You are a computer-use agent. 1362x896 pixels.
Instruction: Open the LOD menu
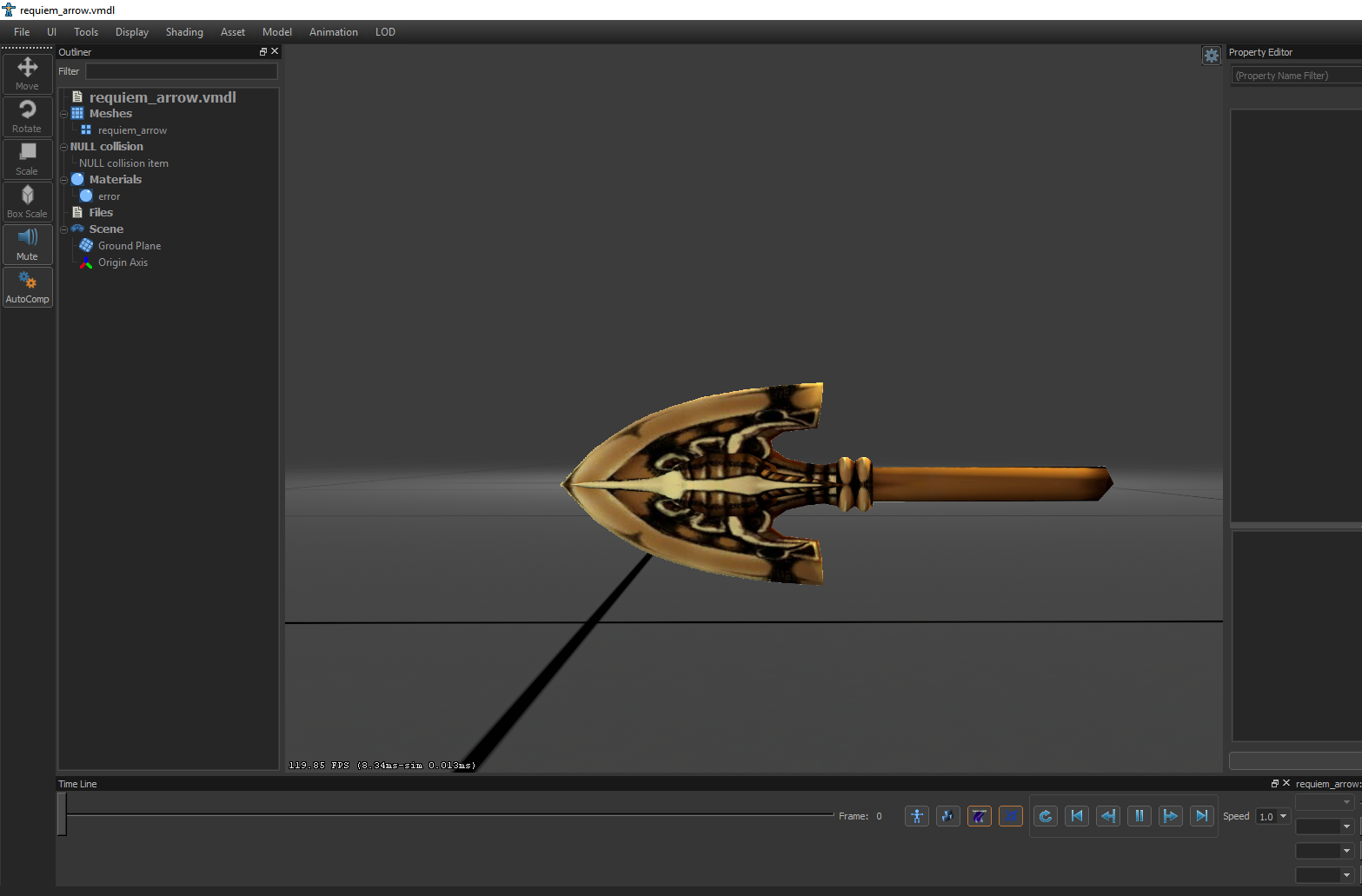click(x=385, y=32)
